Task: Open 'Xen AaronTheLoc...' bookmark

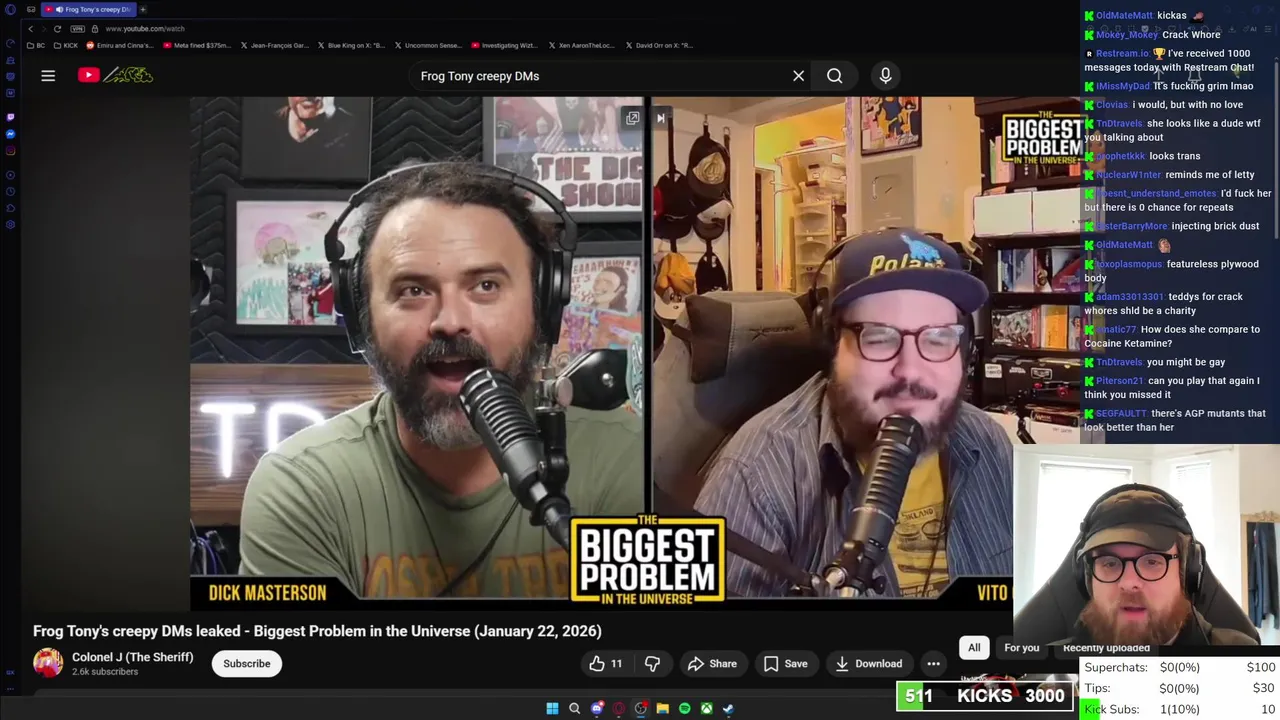Action: pyautogui.click(x=582, y=45)
